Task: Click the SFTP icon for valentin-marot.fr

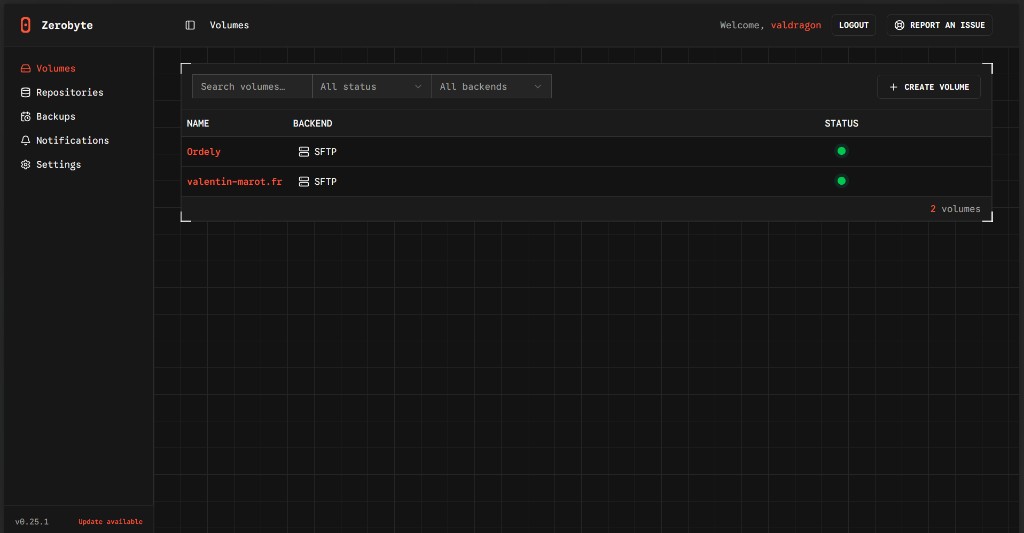Action: click(x=304, y=182)
